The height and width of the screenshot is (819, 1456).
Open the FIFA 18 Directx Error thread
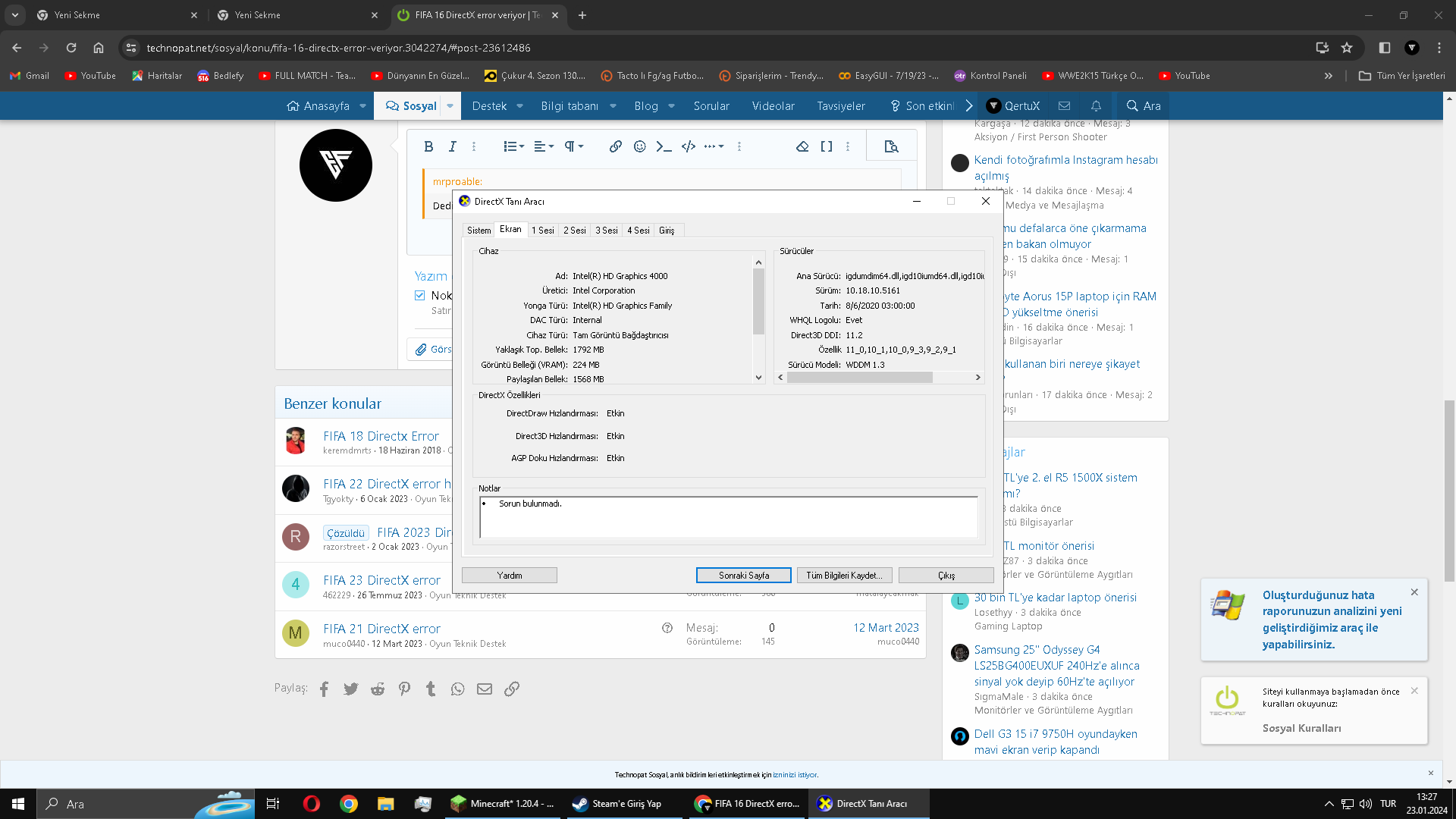[x=381, y=436]
